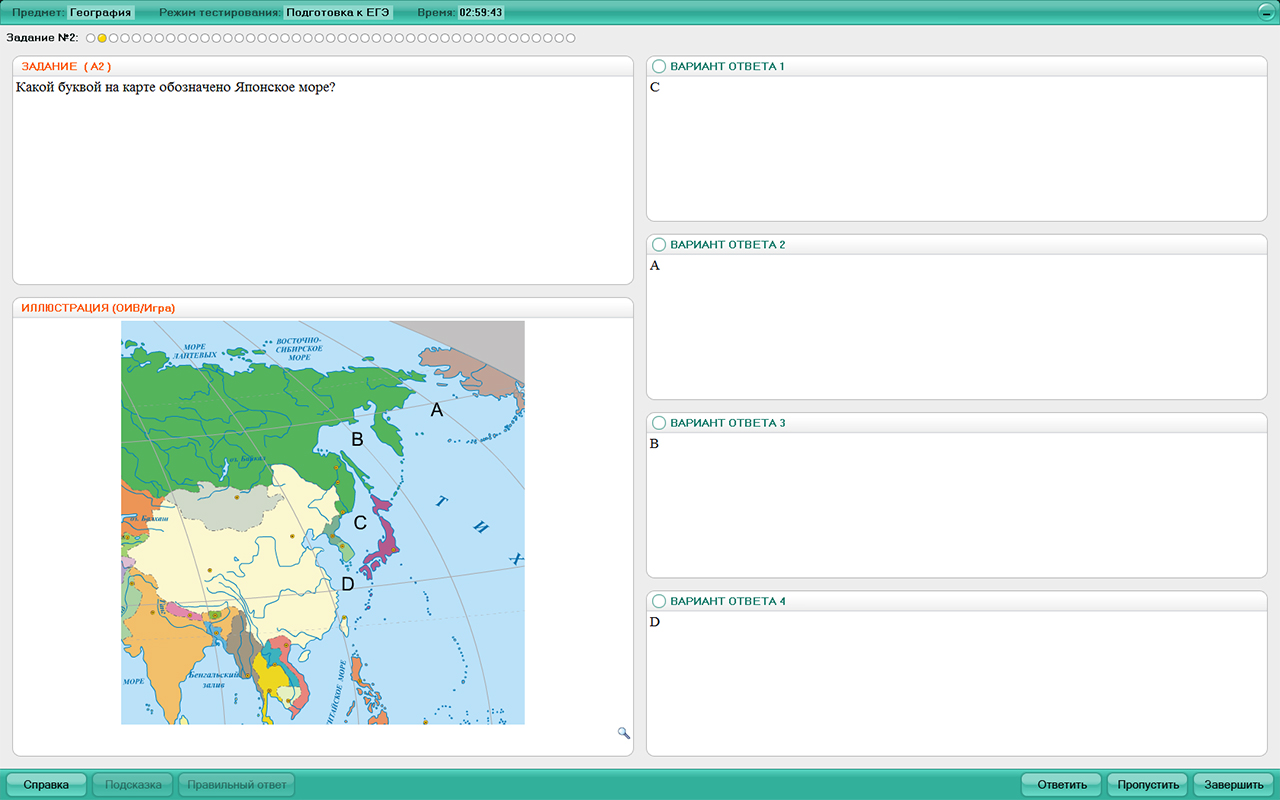Skip the question with Пропустить
The image size is (1280, 800).
pyautogui.click(x=1147, y=785)
